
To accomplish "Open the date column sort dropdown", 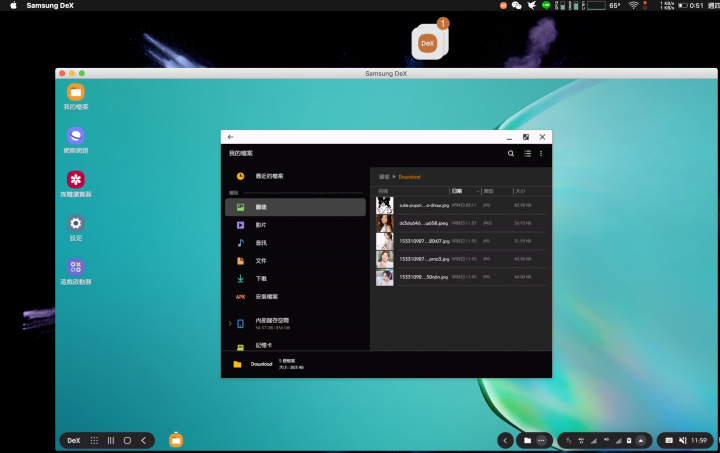I will click(x=465, y=191).
